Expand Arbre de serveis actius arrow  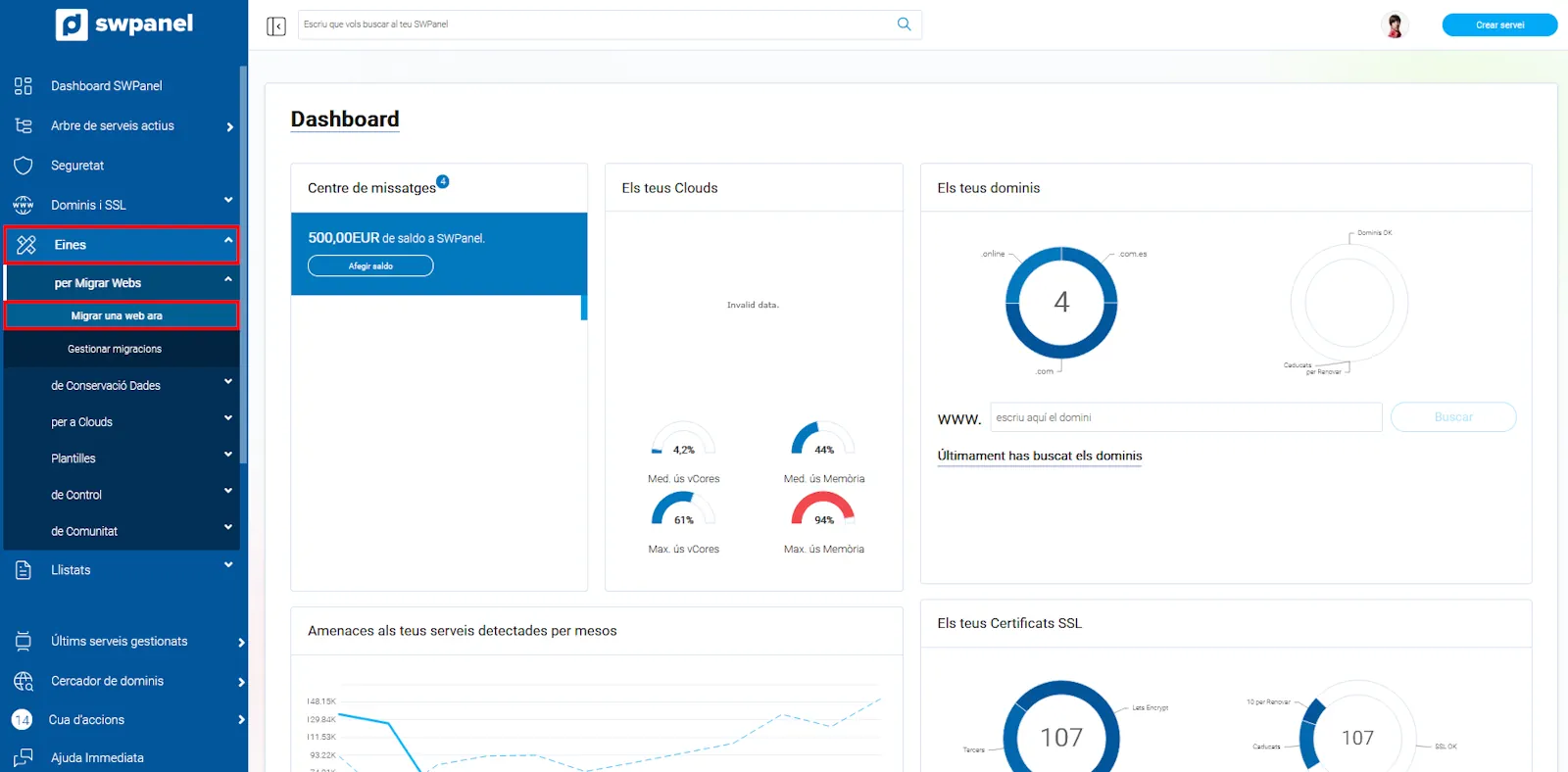(230, 126)
